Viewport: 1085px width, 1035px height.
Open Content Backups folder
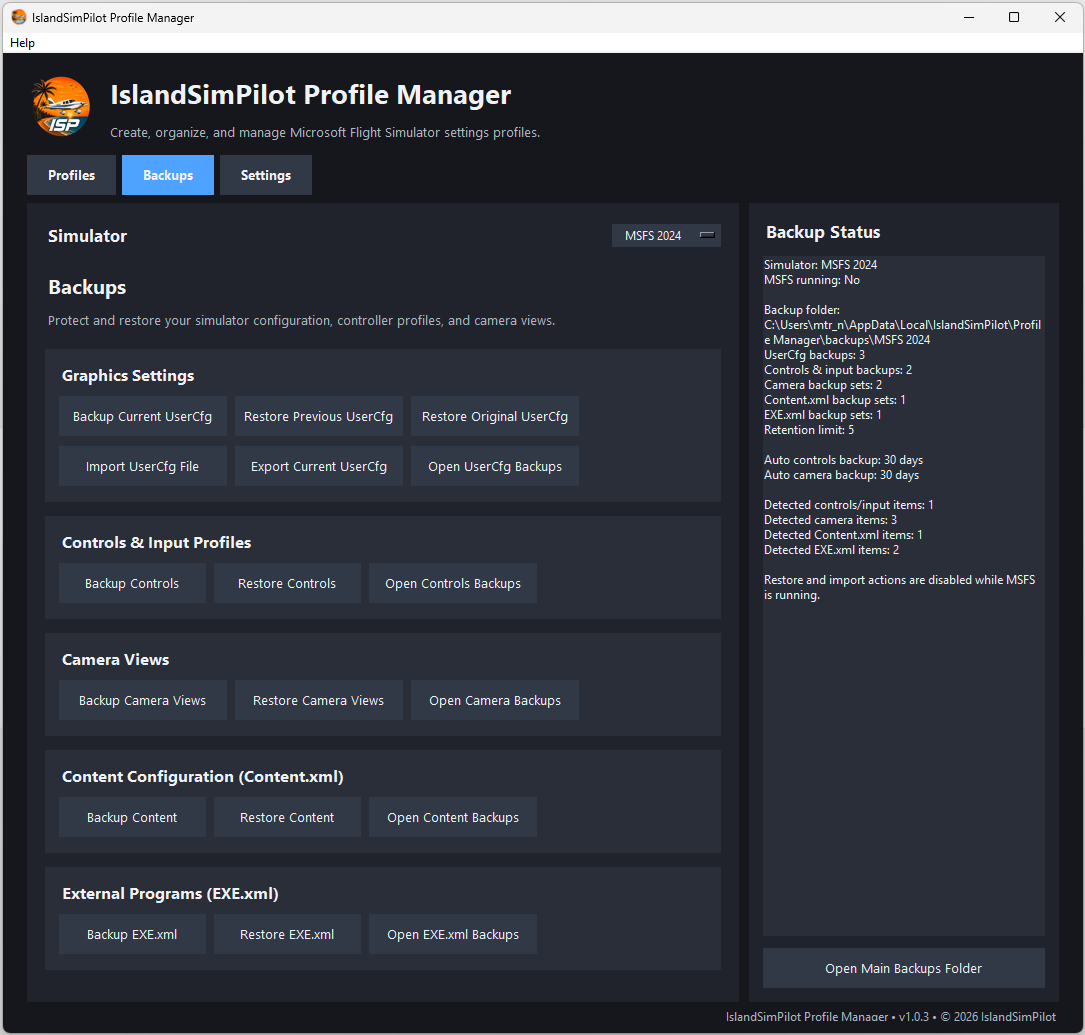click(x=453, y=817)
